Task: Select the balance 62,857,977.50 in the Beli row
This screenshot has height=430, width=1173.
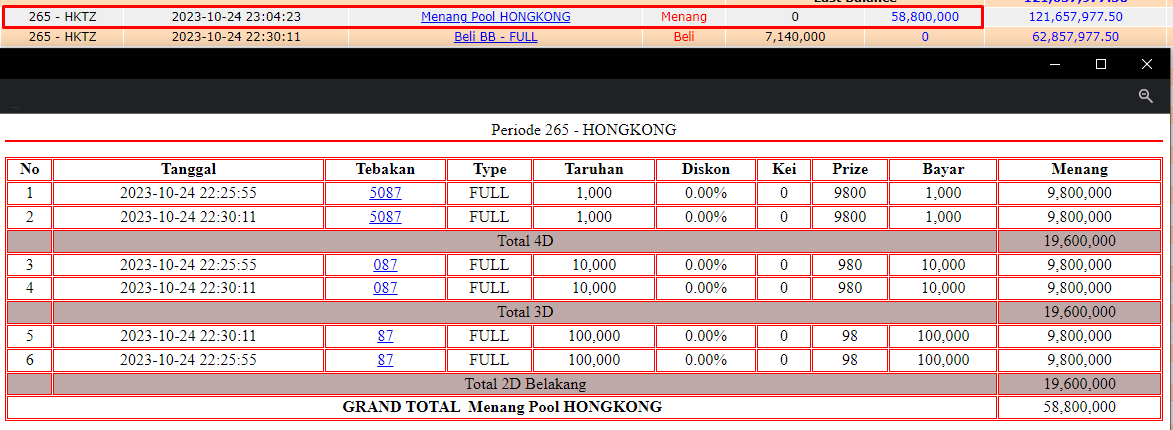Action: point(1075,37)
